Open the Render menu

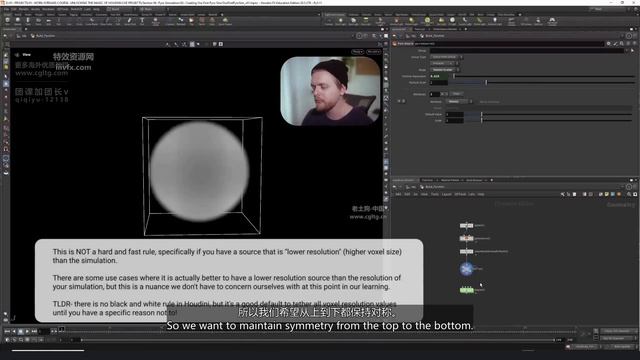pos(24,9)
